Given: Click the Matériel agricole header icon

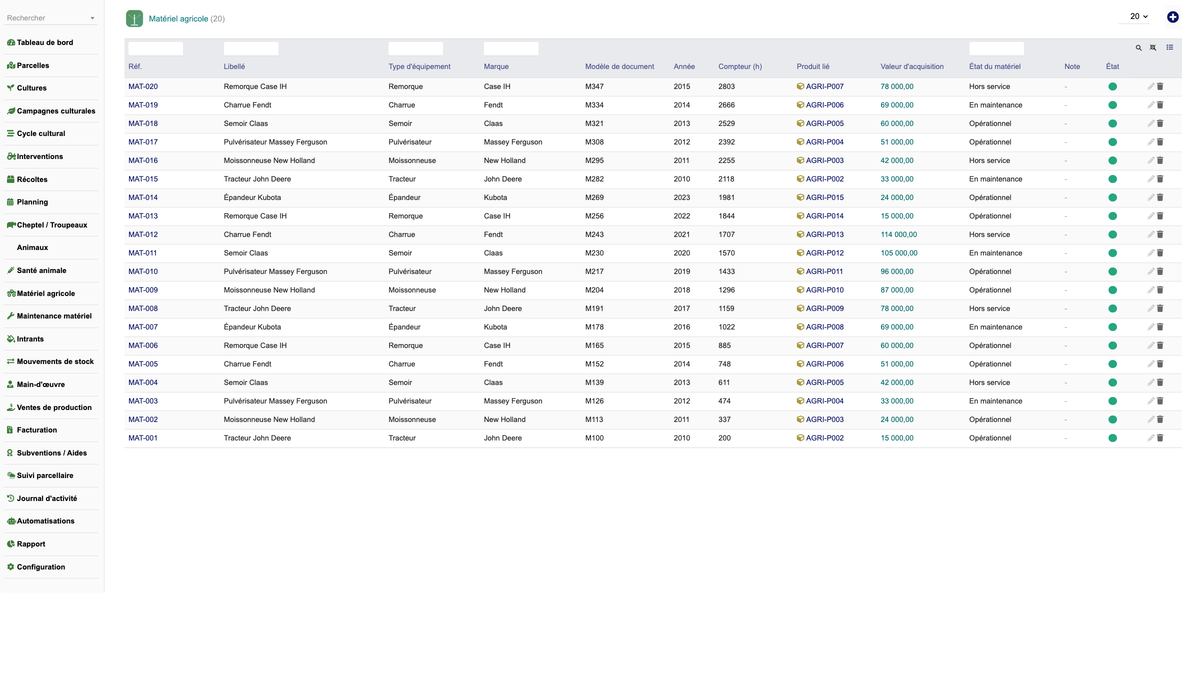Looking at the screenshot, I should tap(134, 18).
